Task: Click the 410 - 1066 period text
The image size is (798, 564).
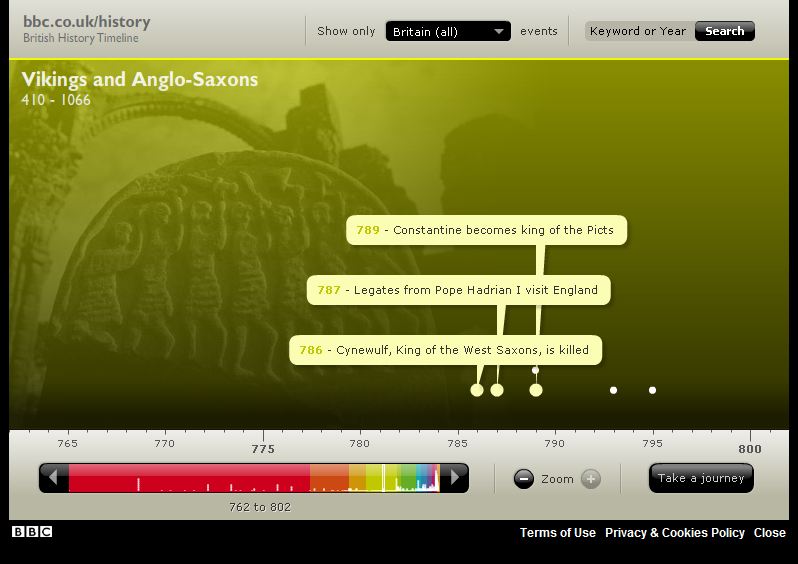Action: [x=56, y=100]
